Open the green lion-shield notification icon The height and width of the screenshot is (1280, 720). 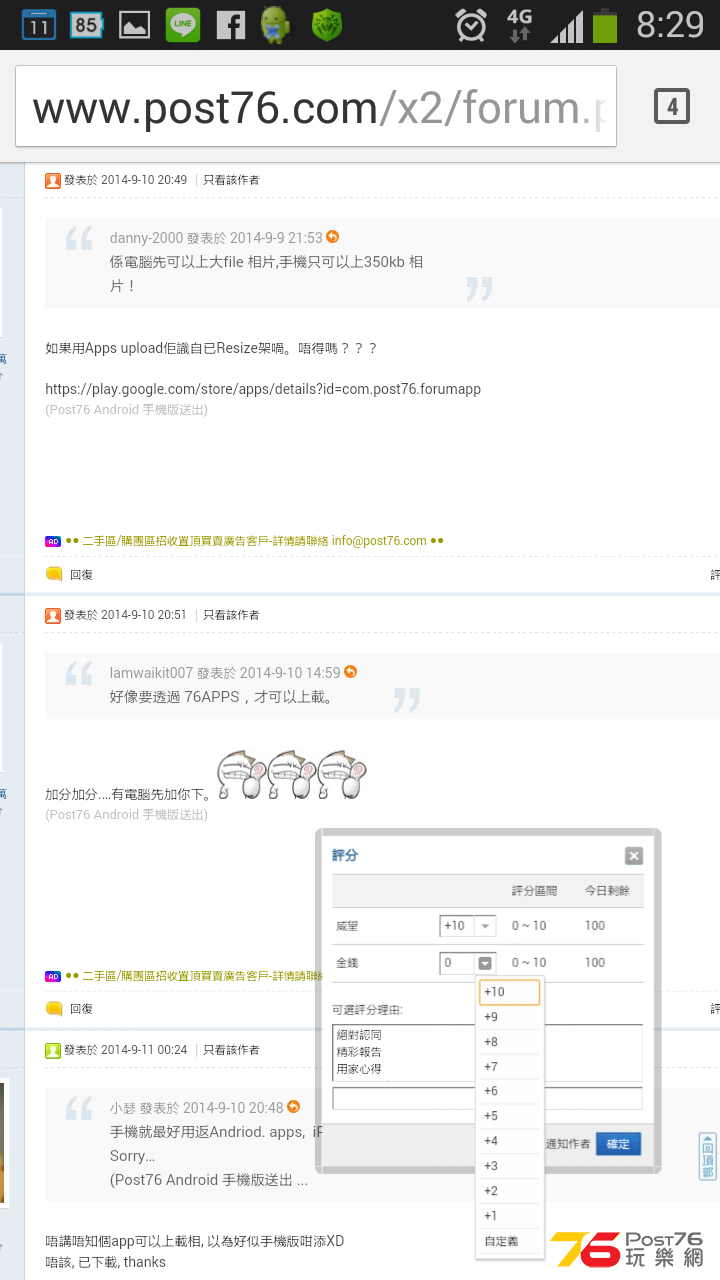point(327,24)
